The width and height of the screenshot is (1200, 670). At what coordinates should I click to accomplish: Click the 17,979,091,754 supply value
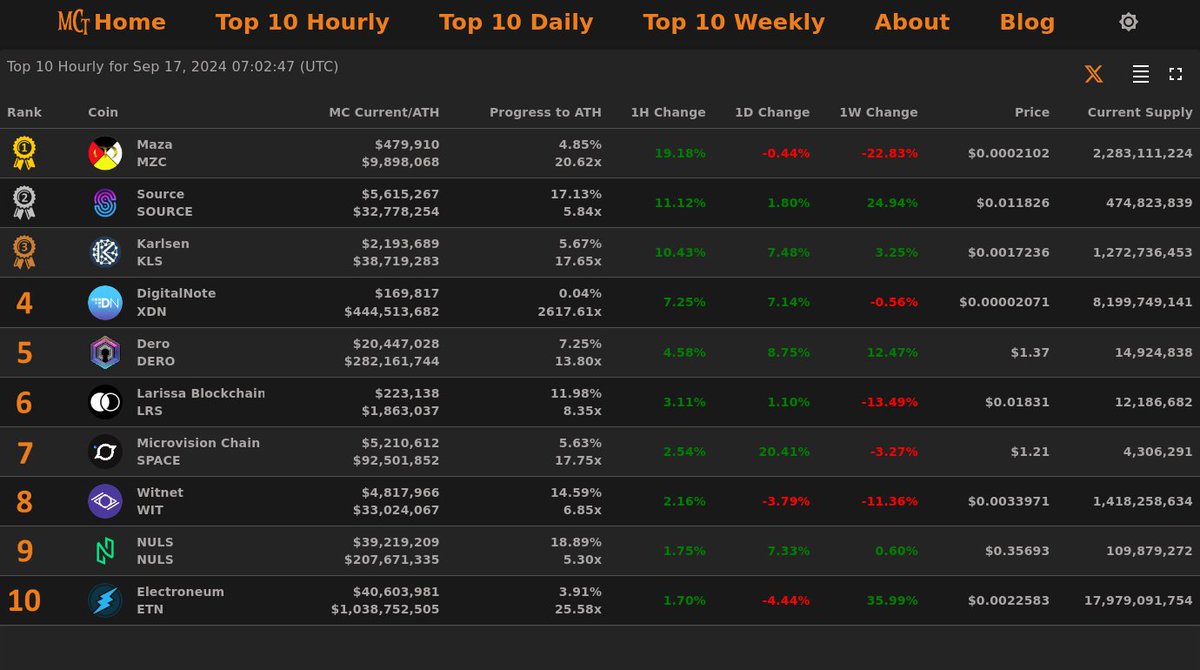pos(1138,601)
